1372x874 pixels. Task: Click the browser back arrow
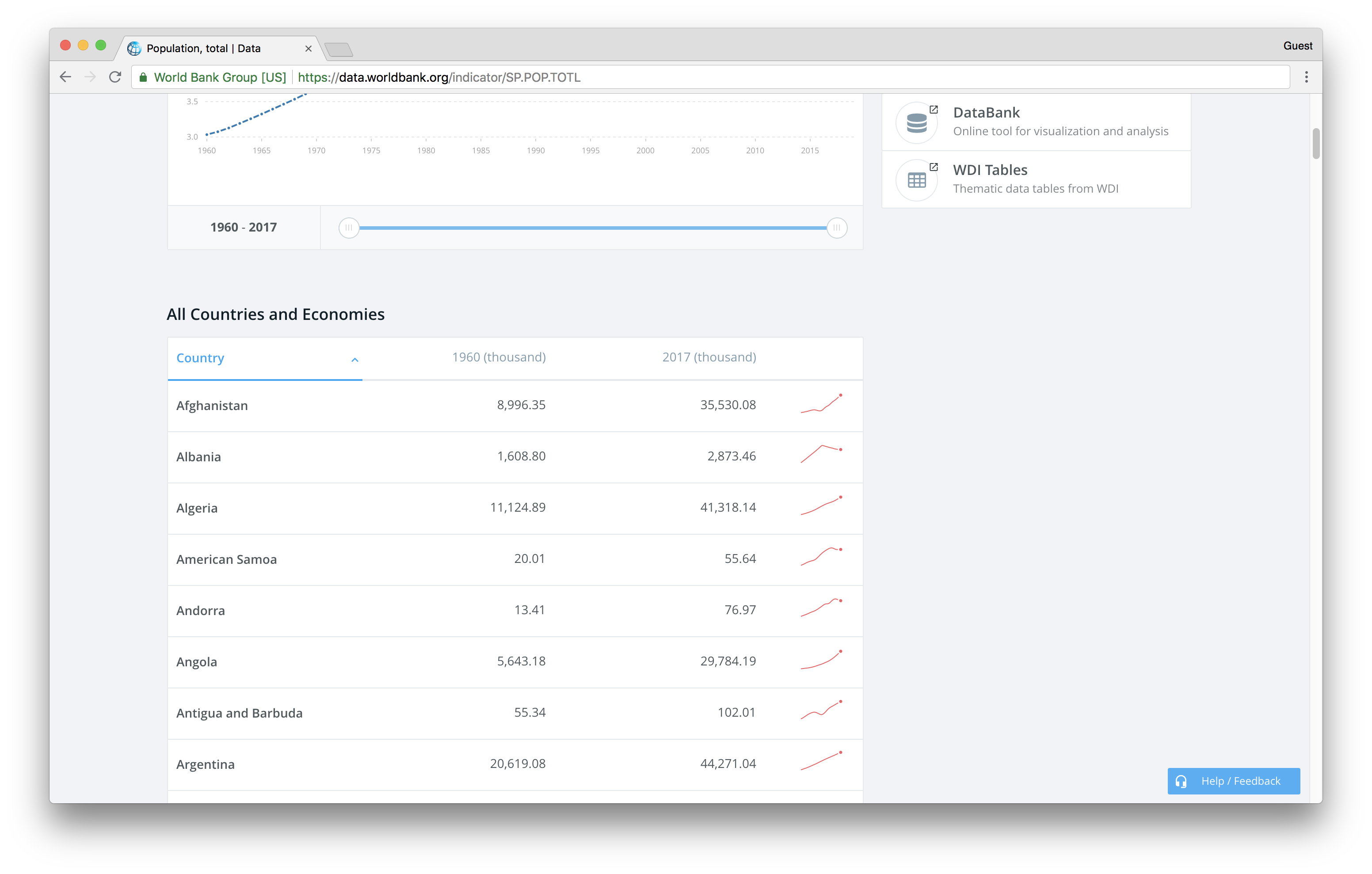click(x=65, y=77)
